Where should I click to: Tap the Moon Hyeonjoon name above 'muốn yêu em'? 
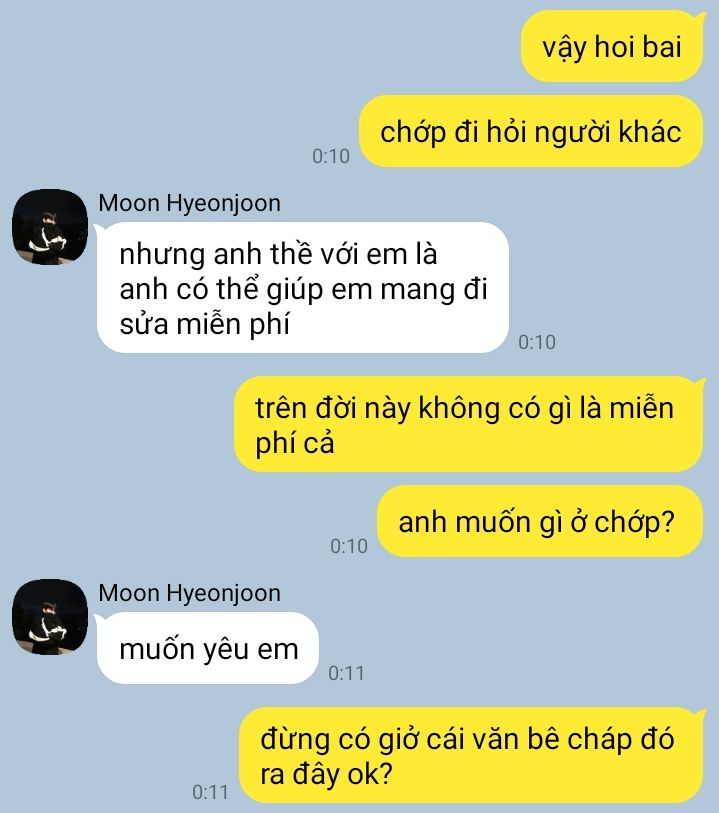(190, 593)
